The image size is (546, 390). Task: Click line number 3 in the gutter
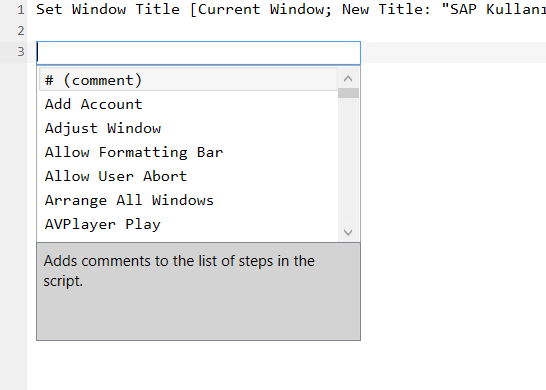[x=21, y=52]
